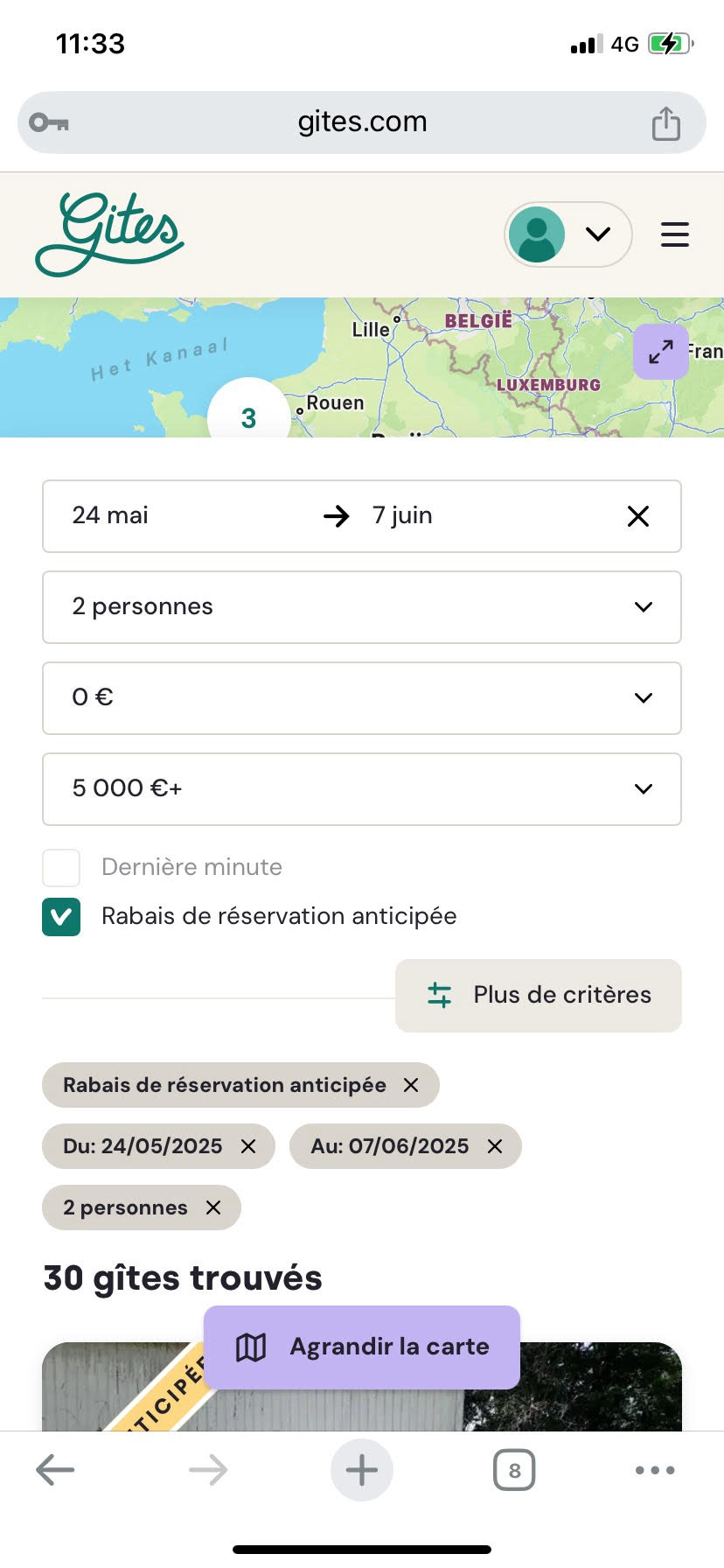This screenshot has height=1568, width=724.
Task: Expand the 0 € minimum price dropdown
Action: (x=362, y=698)
